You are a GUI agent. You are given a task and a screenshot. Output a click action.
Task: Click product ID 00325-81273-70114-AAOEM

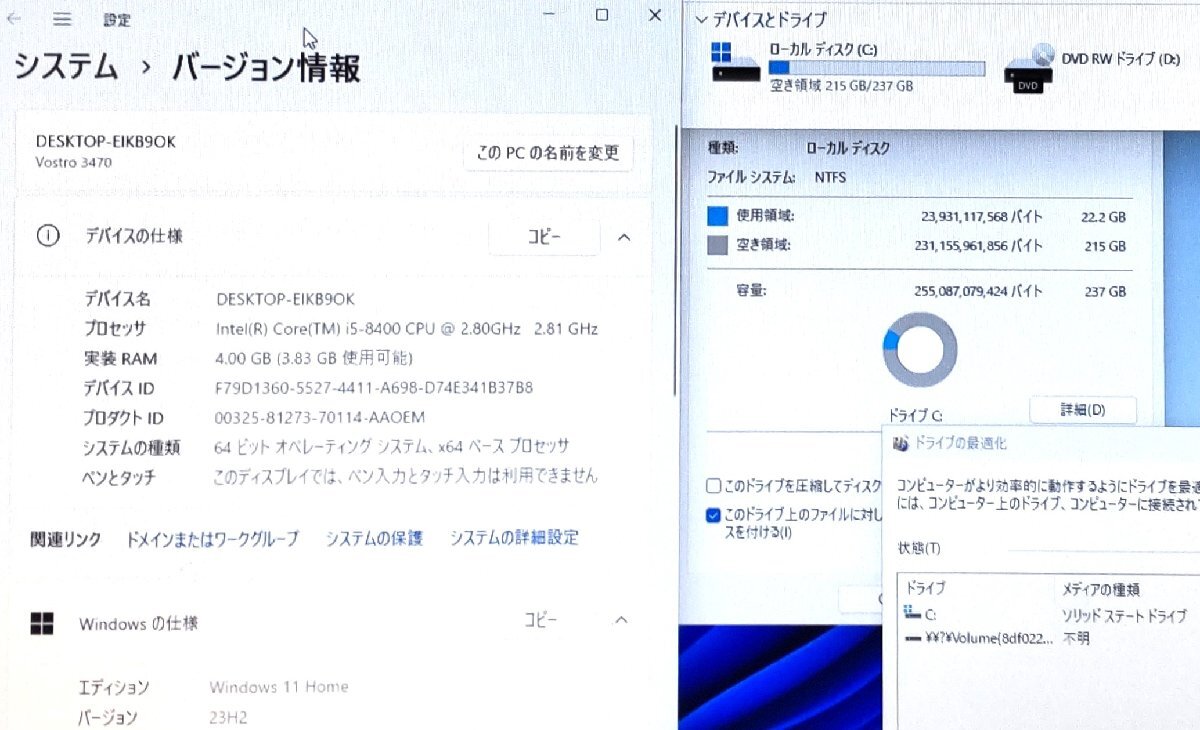320,417
